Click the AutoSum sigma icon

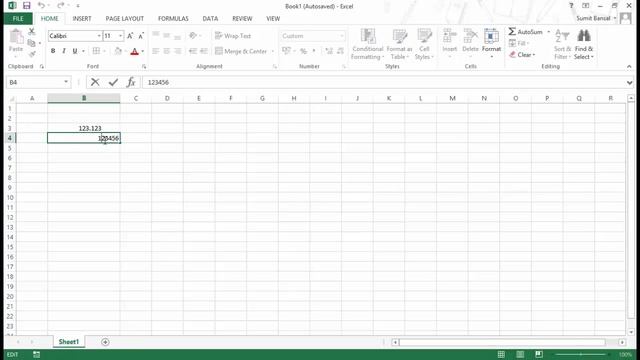[x=512, y=31]
